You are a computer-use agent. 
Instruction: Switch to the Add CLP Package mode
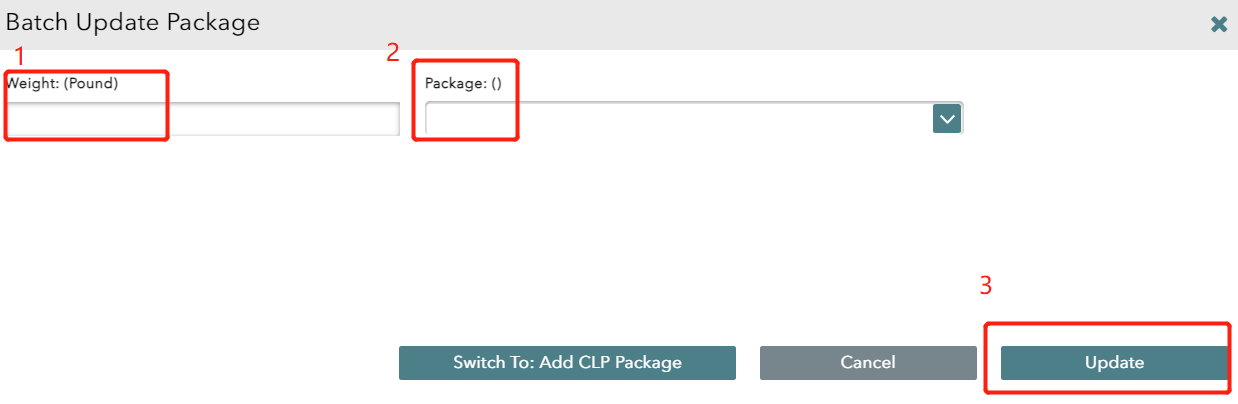click(567, 363)
